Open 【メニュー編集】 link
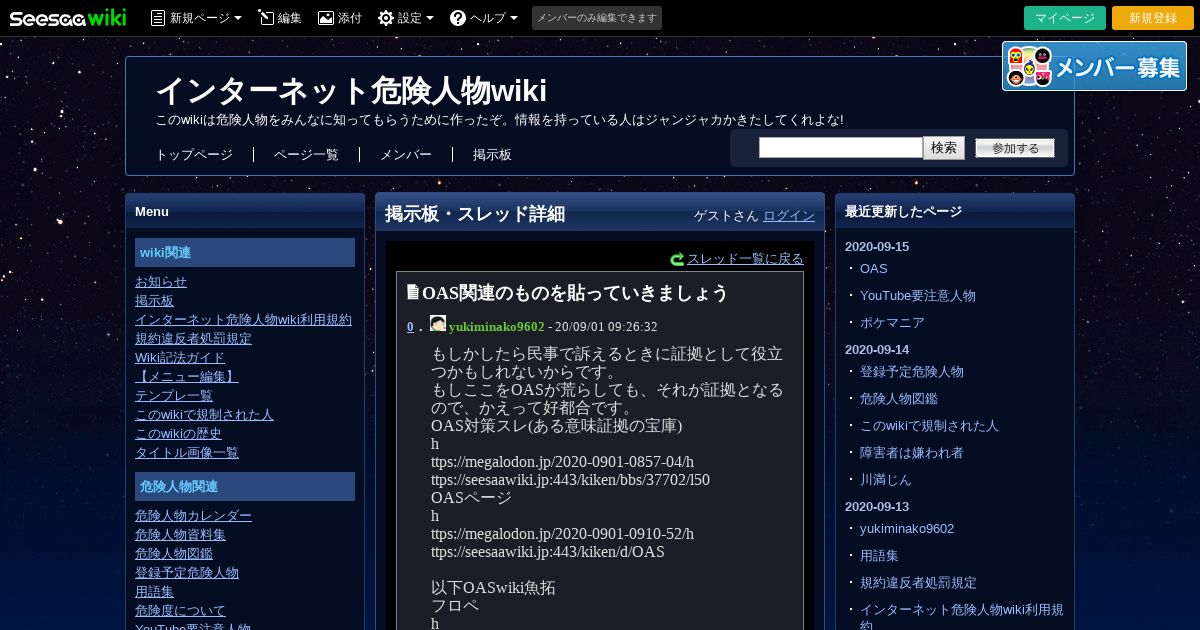This screenshot has height=630, width=1200. coord(187,377)
